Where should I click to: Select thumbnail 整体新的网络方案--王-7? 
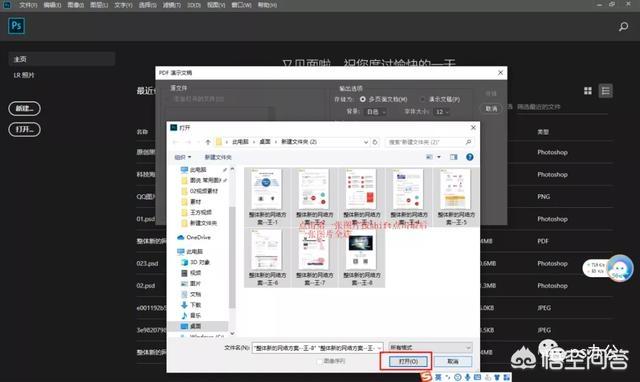point(314,258)
